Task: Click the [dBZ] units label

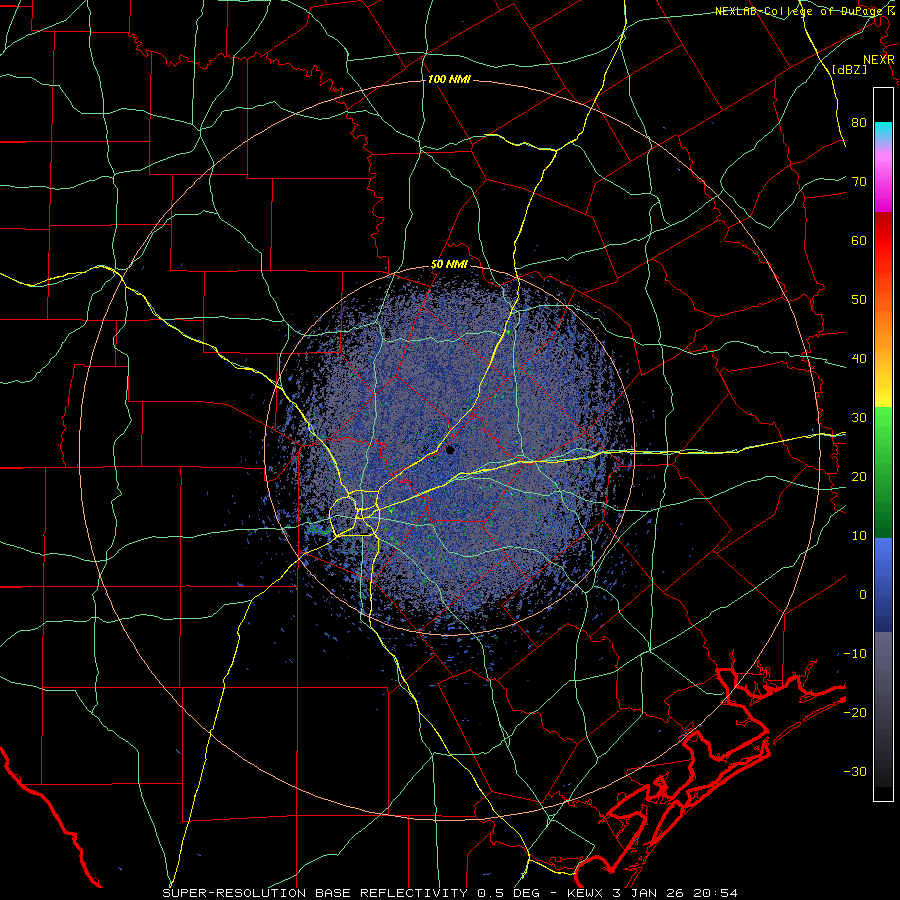Action: click(x=849, y=69)
